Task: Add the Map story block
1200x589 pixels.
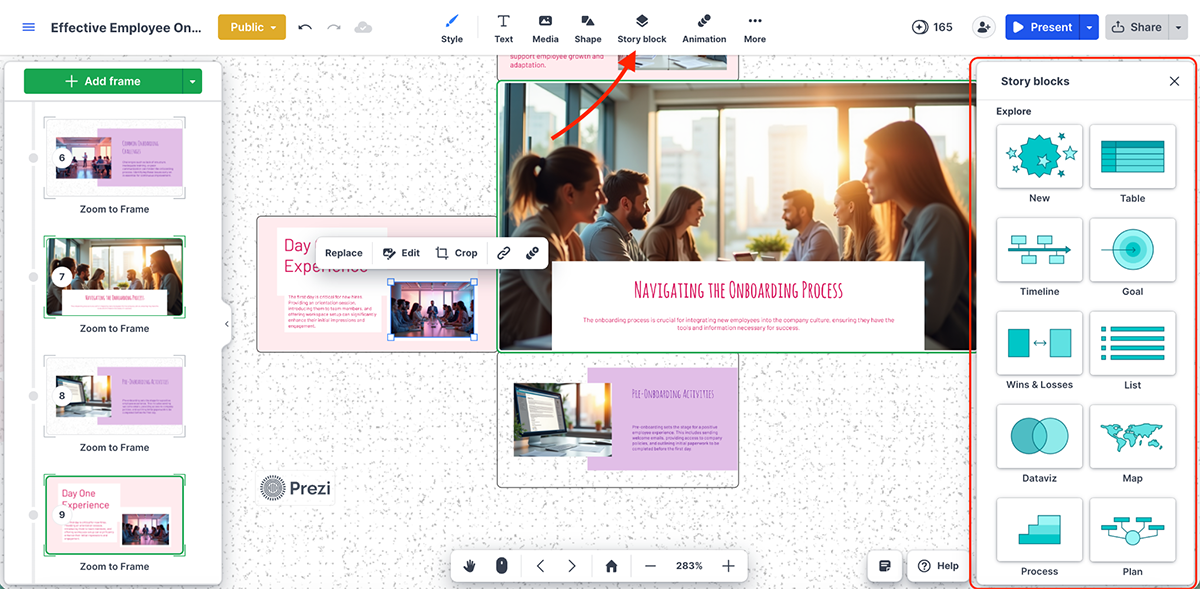Action: [x=1133, y=437]
